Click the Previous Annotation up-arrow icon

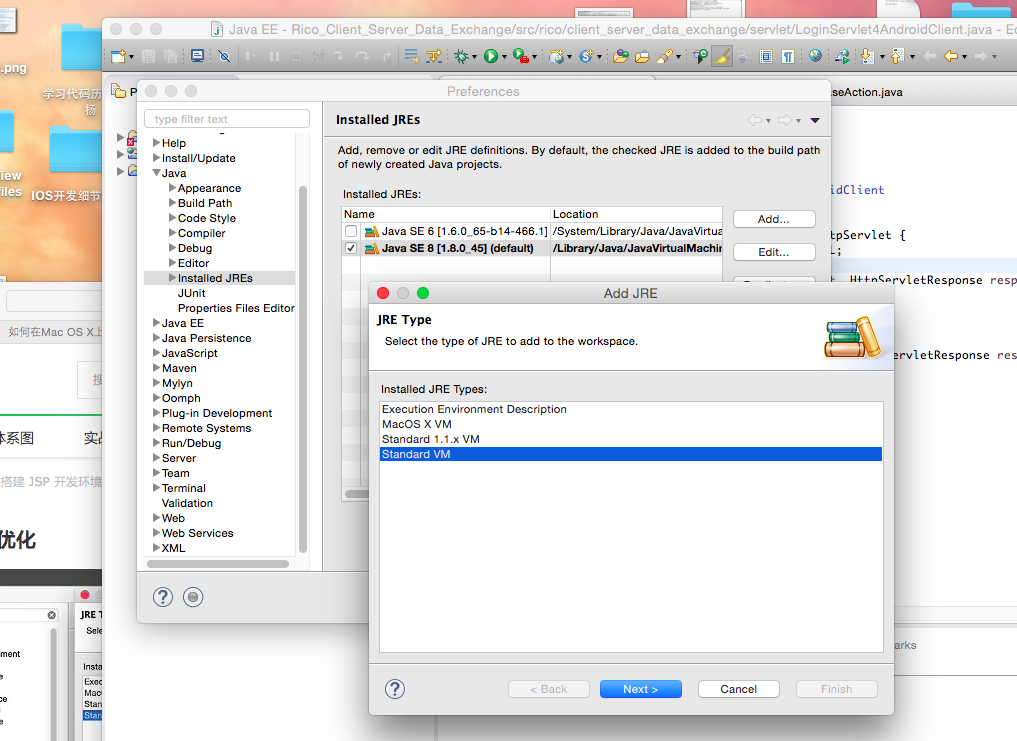897,56
